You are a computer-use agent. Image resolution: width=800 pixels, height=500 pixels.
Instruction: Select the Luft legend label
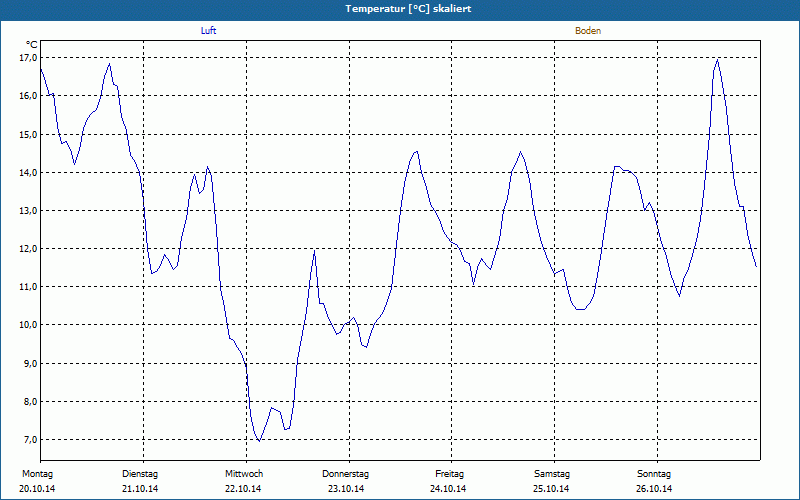pos(208,31)
